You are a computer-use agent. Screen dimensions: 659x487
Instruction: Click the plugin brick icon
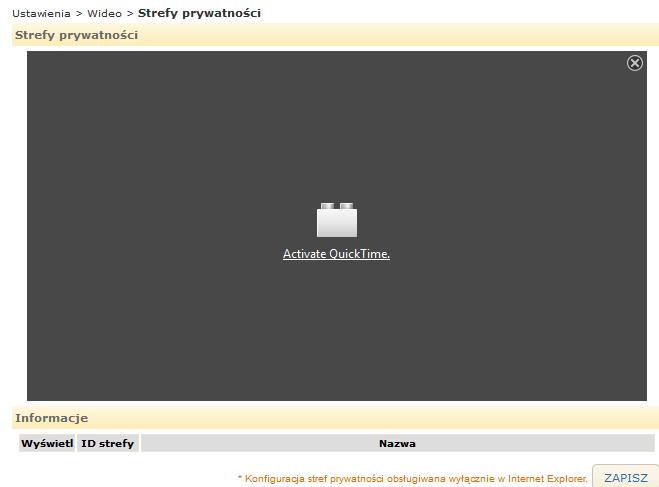(337, 220)
